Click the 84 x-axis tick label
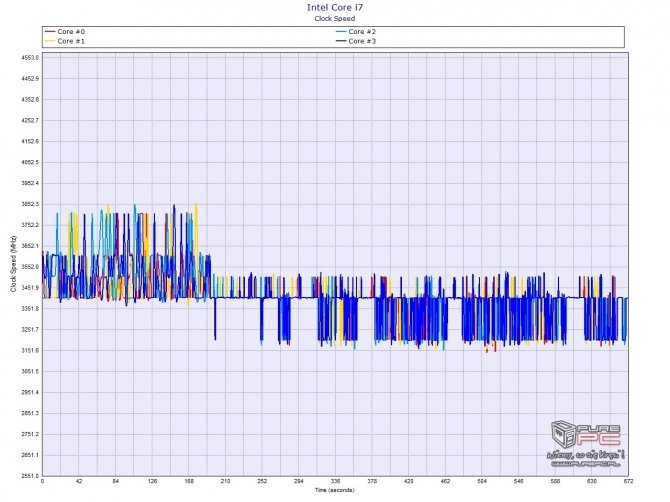Viewport: 670px width, 502px height. 115,481
